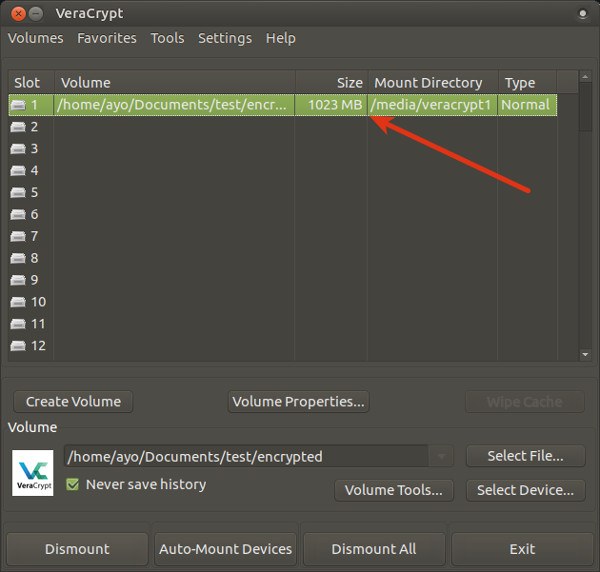Click the slot list scrollbar thumb

585,107
